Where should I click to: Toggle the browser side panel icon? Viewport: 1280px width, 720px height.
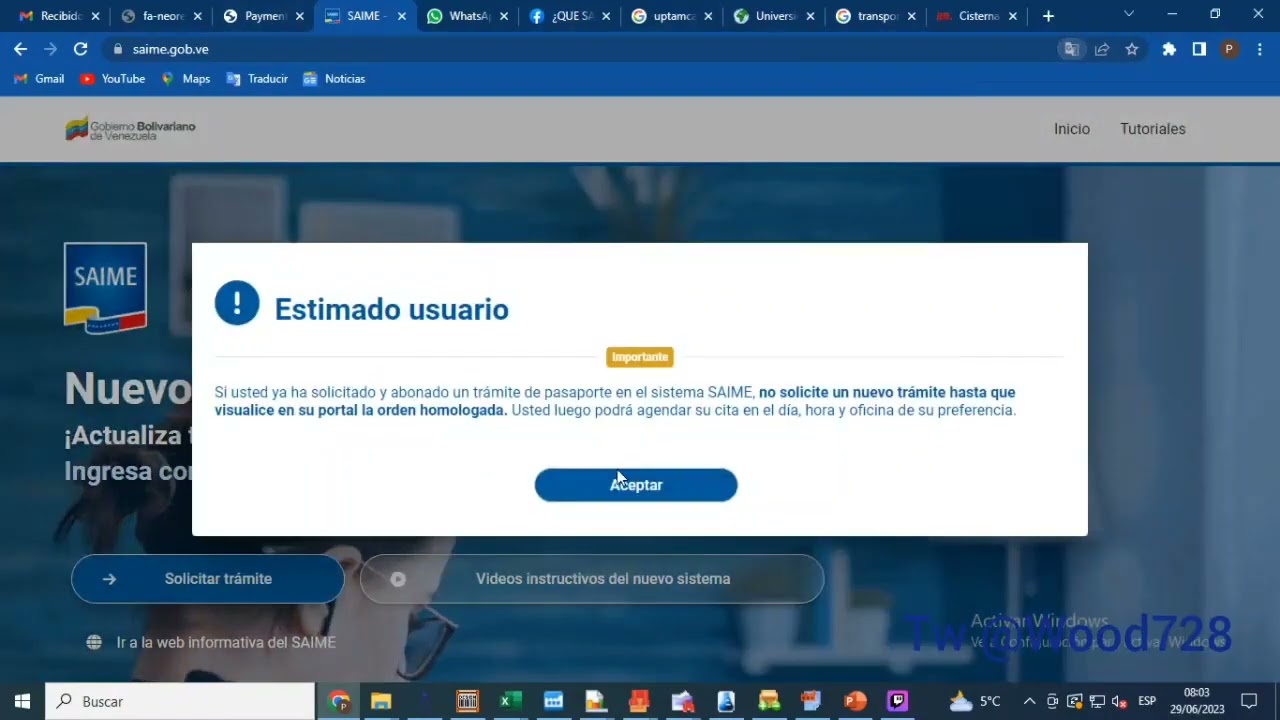pos(1199,49)
